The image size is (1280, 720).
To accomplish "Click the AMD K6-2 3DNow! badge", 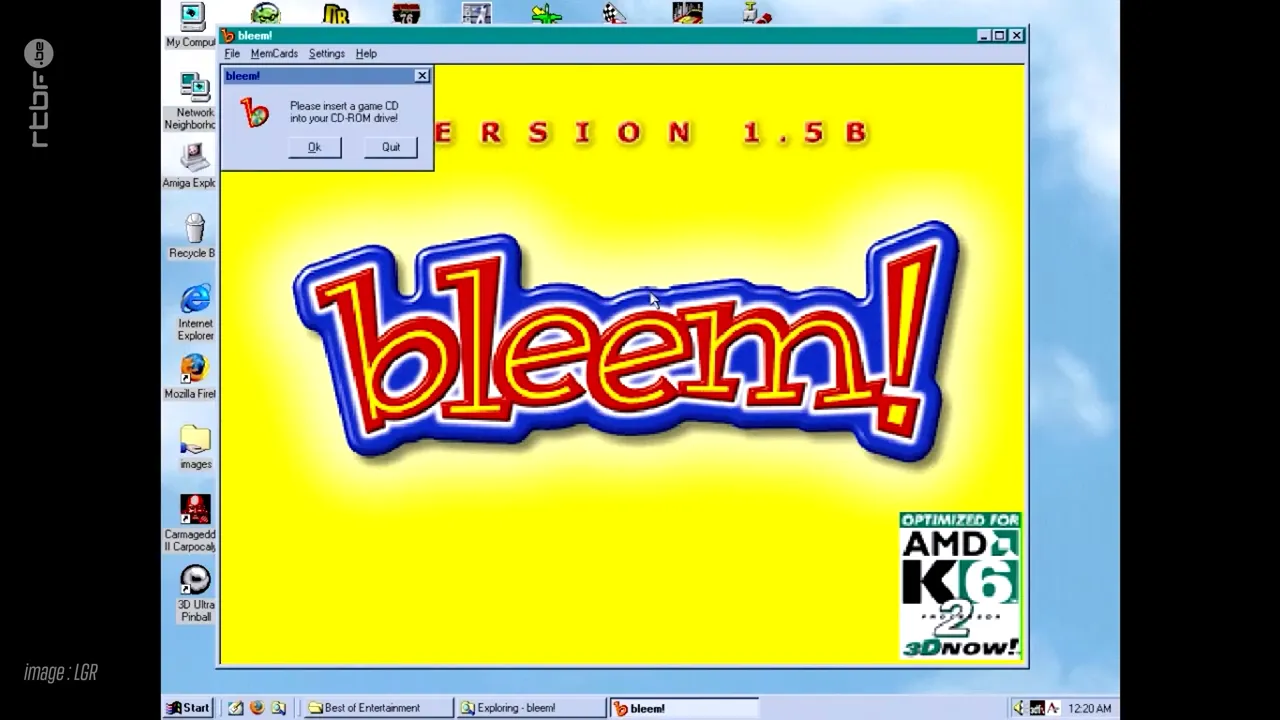I will (960, 586).
